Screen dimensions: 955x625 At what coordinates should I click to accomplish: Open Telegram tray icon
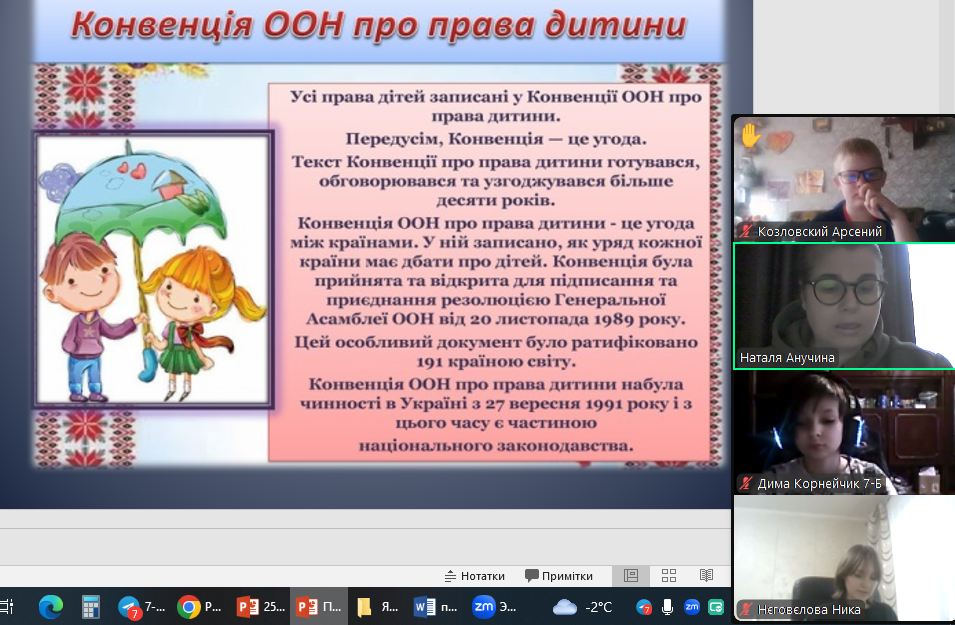click(x=644, y=607)
